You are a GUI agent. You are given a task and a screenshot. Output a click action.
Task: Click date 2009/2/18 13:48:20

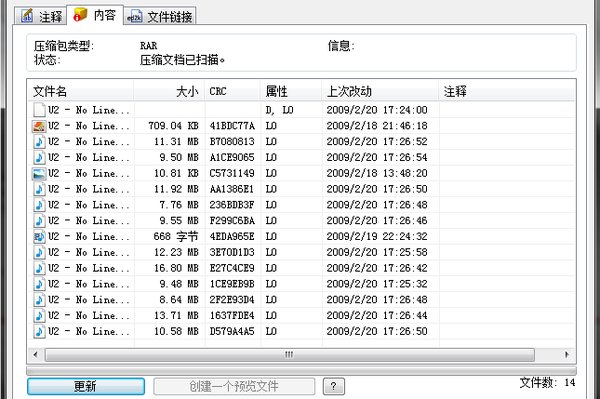click(x=377, y=173)
